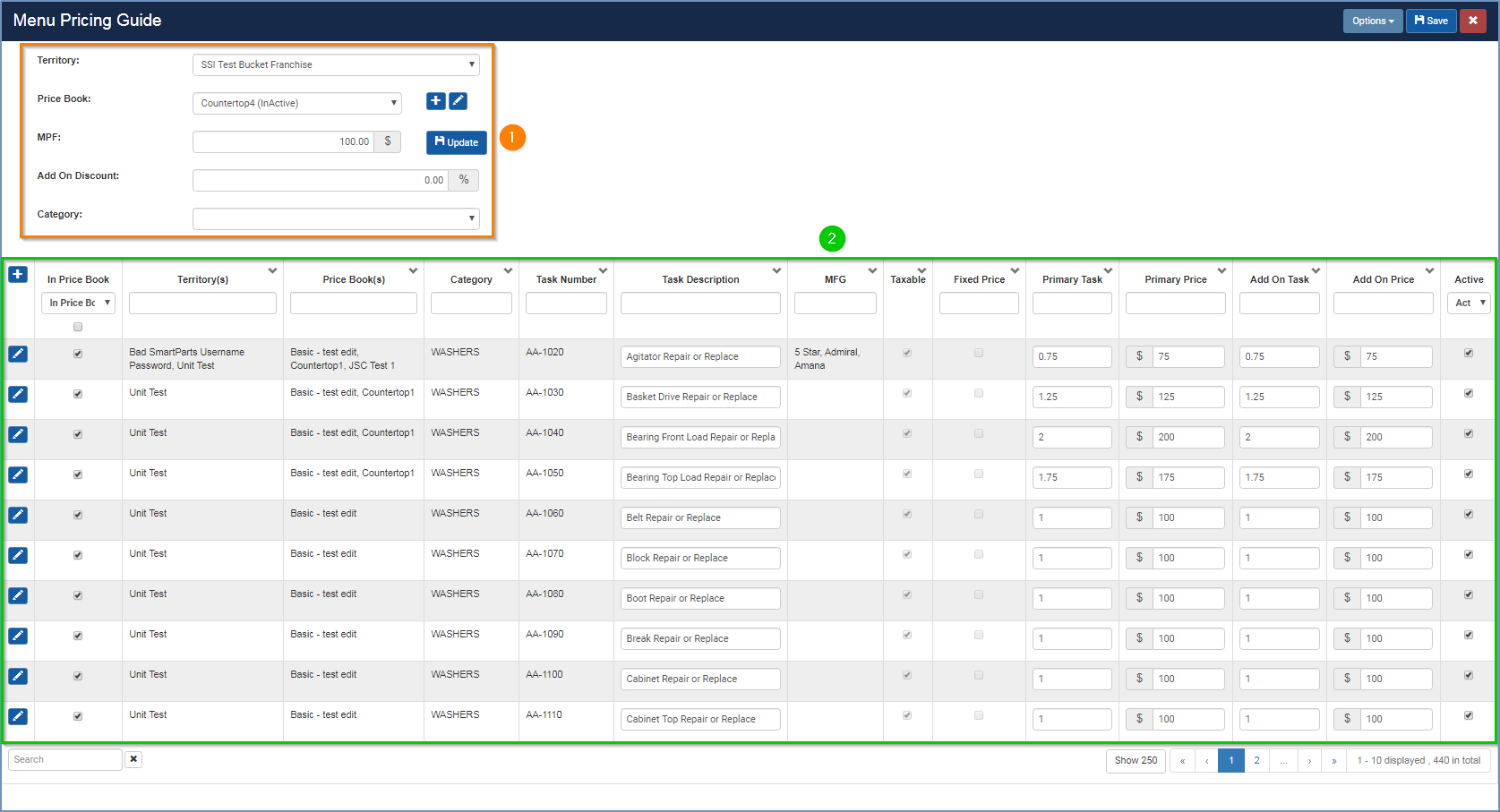Image resolution: width=1500 pixels, height=812 pixels.
Task: Go to the previous page arrow
Action: point(1207,761)
